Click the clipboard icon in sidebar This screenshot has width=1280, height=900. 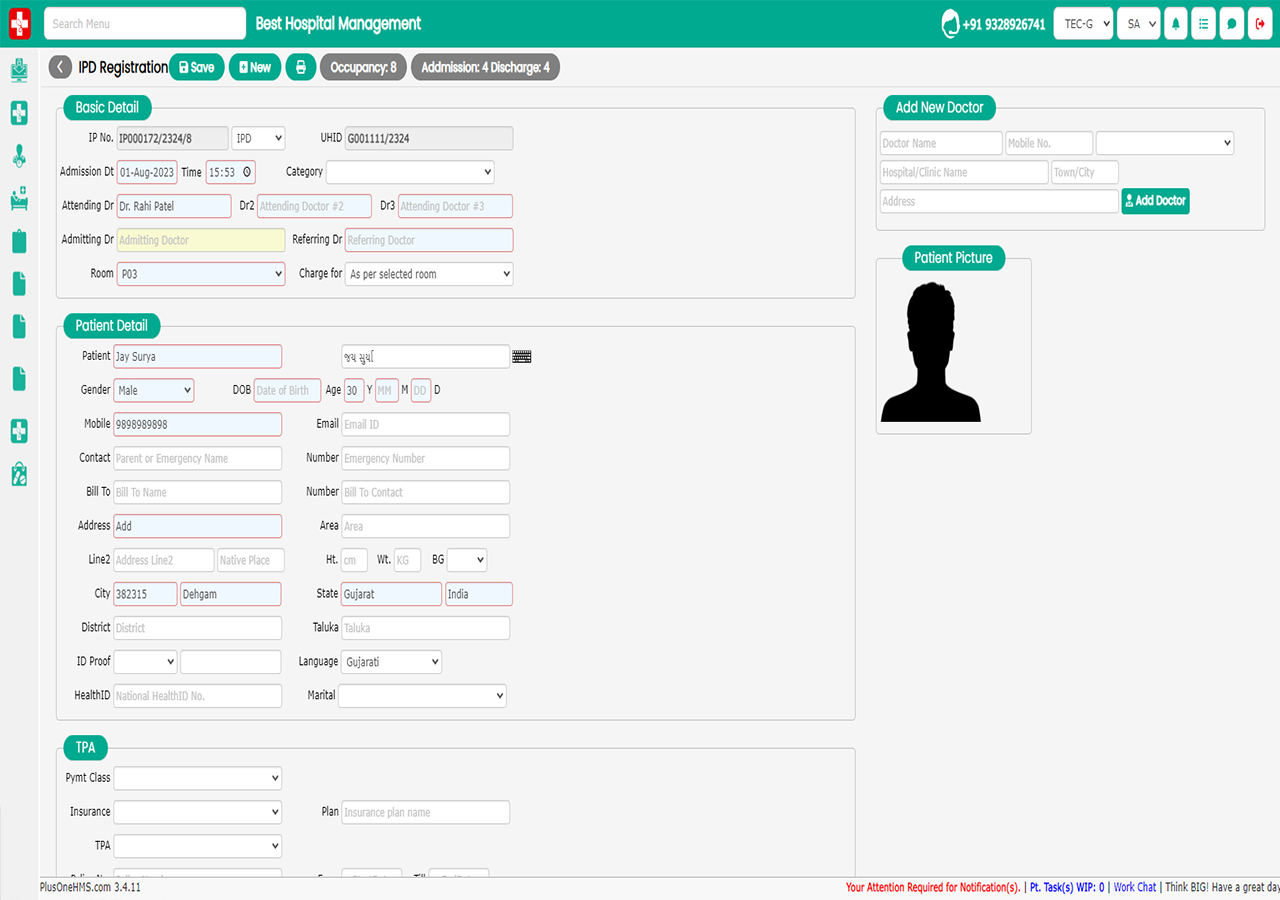19,242
